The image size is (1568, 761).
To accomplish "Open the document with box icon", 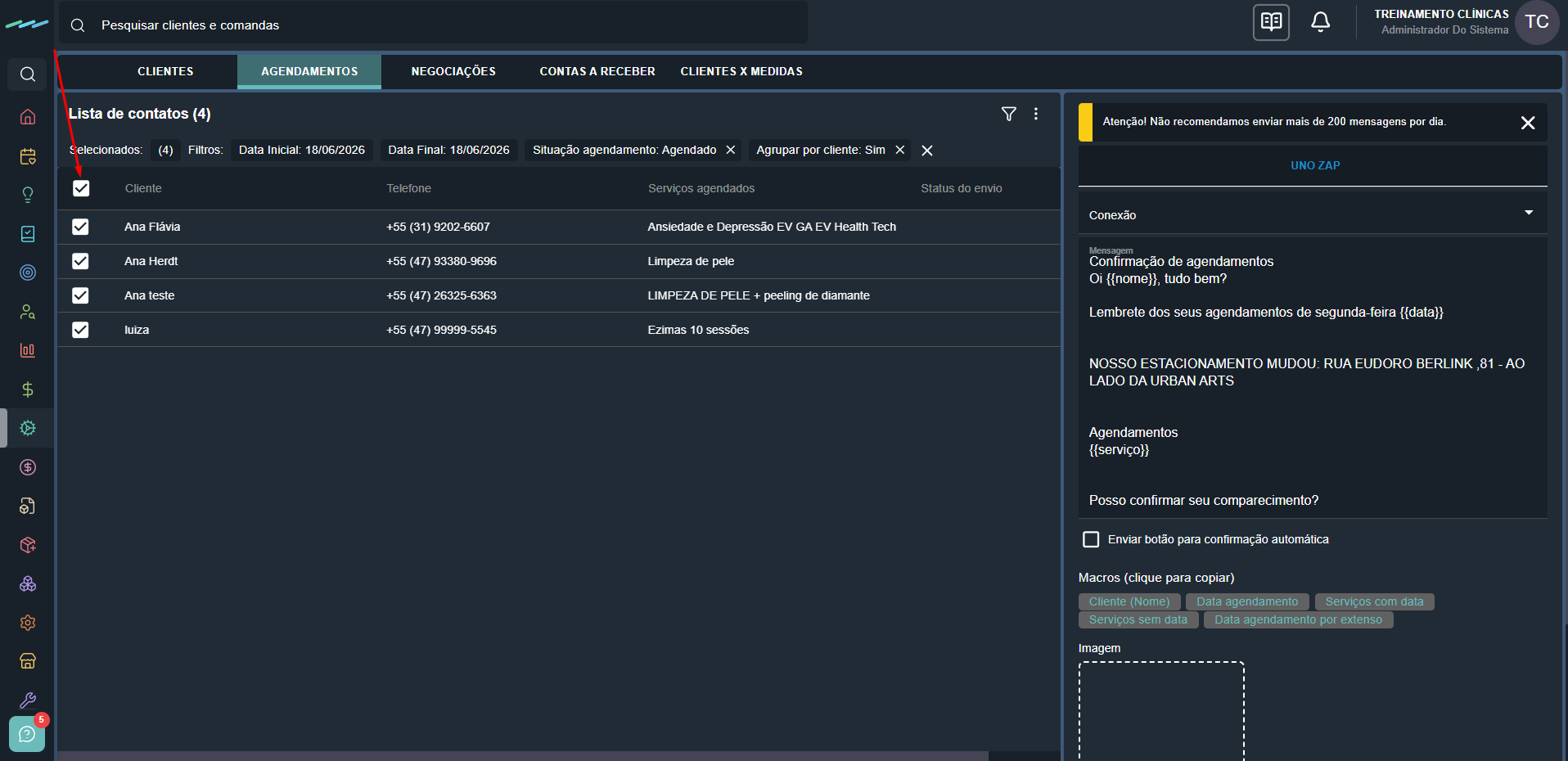I will click(x=28, y=506).
